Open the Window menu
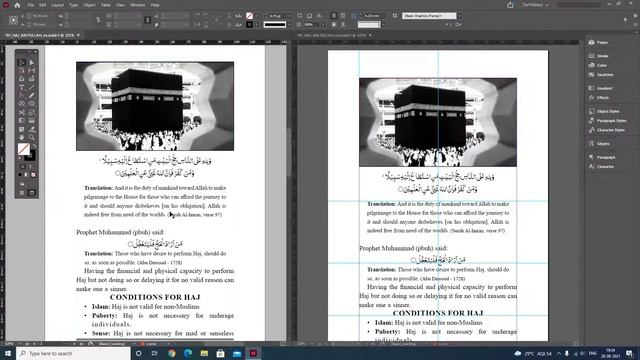 [x=138, y=5]
